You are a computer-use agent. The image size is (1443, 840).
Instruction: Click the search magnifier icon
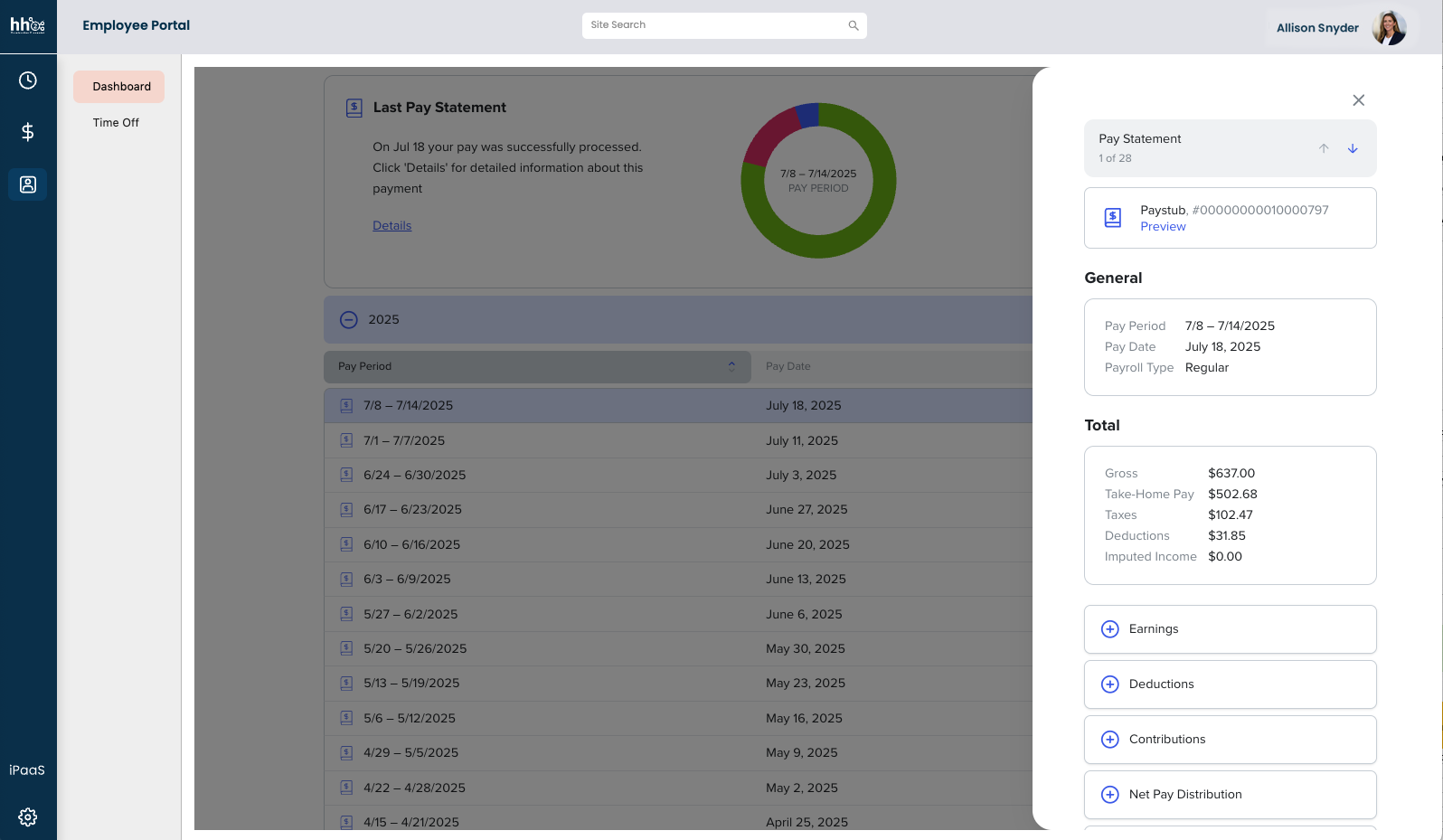click(x=853, y=25)
